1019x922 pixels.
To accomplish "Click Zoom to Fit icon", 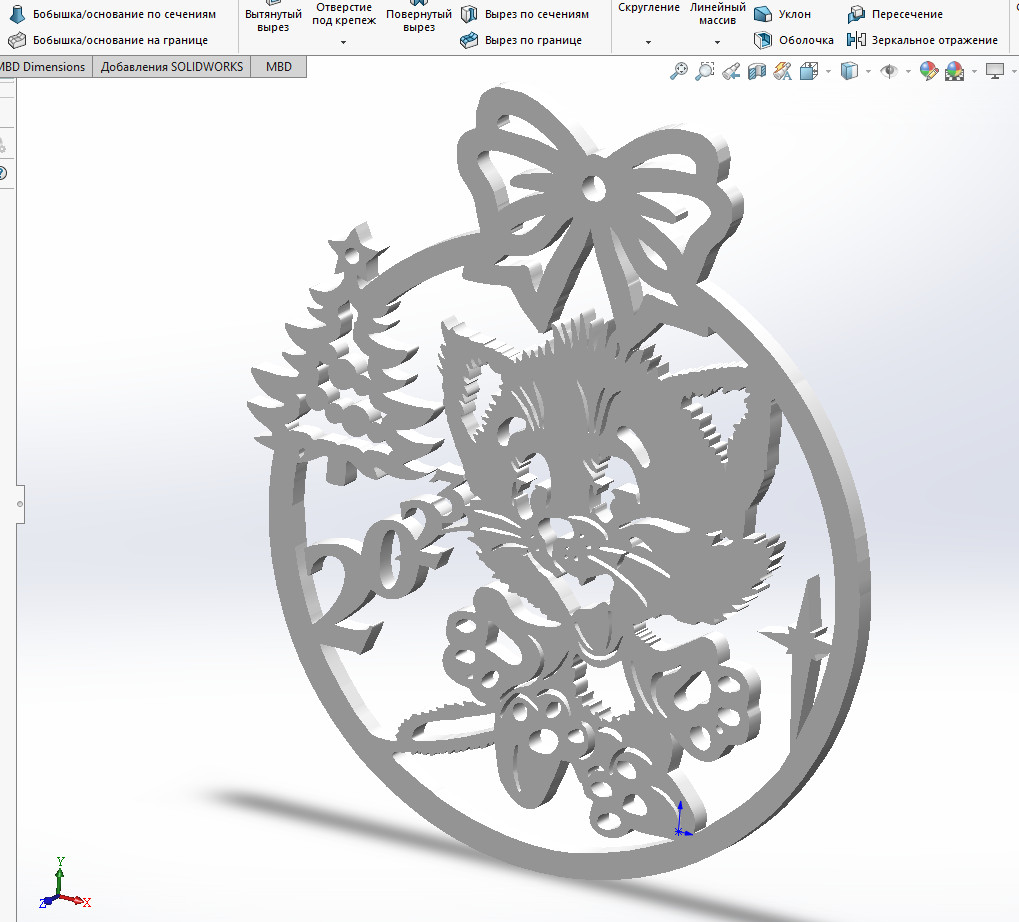I will tap(678, 70).
